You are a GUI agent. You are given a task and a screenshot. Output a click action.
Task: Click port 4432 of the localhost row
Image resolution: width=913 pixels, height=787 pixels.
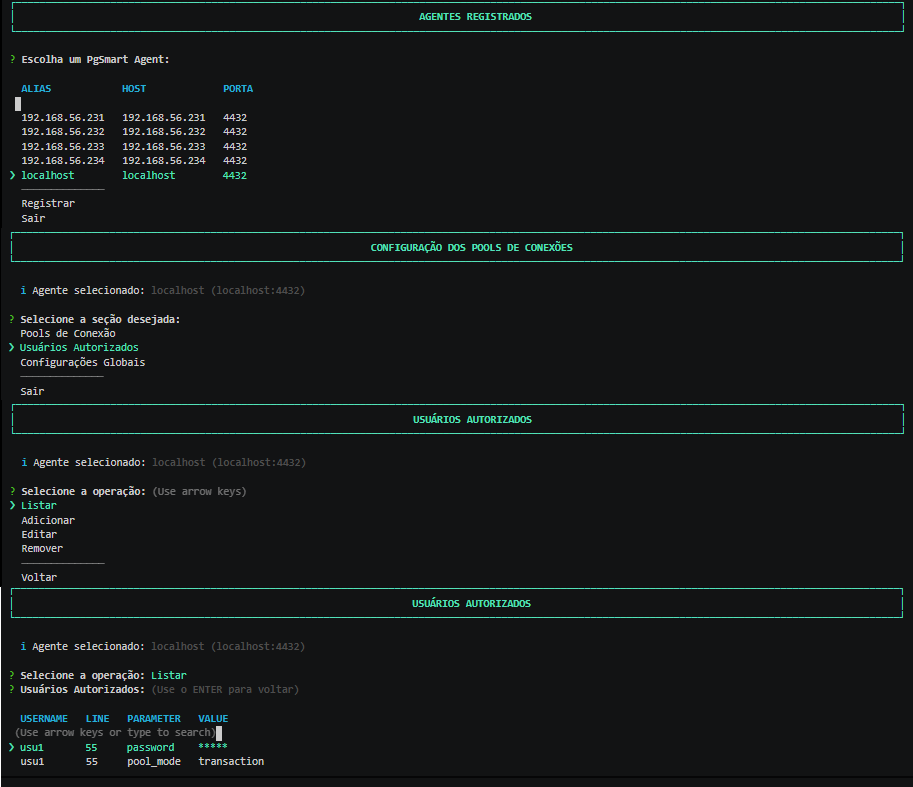235,175
